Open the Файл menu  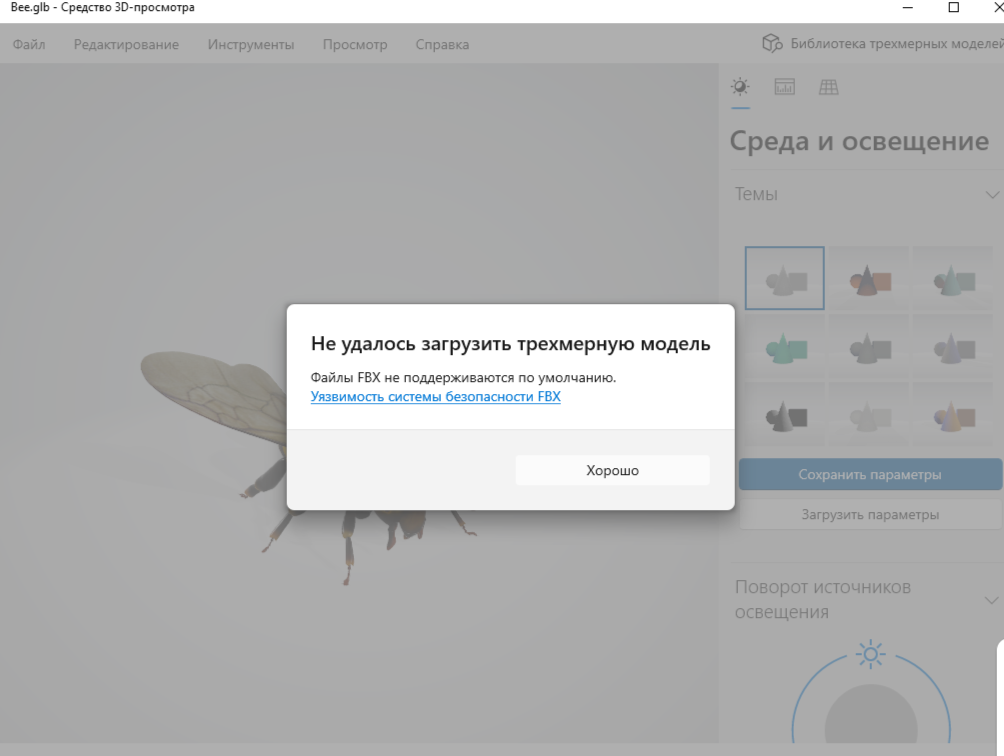point(29,44)
